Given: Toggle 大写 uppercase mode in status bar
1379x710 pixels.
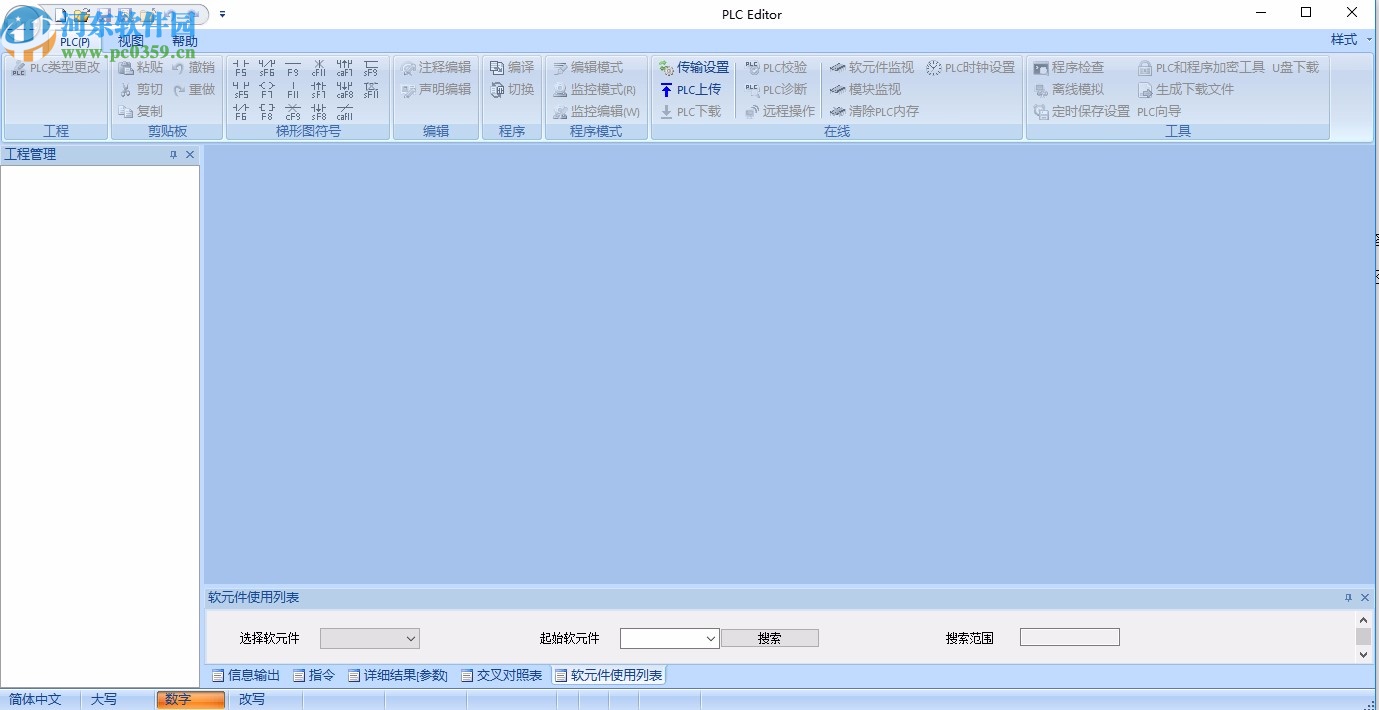Looking at the screenshot, I should [x=104, y=700].
